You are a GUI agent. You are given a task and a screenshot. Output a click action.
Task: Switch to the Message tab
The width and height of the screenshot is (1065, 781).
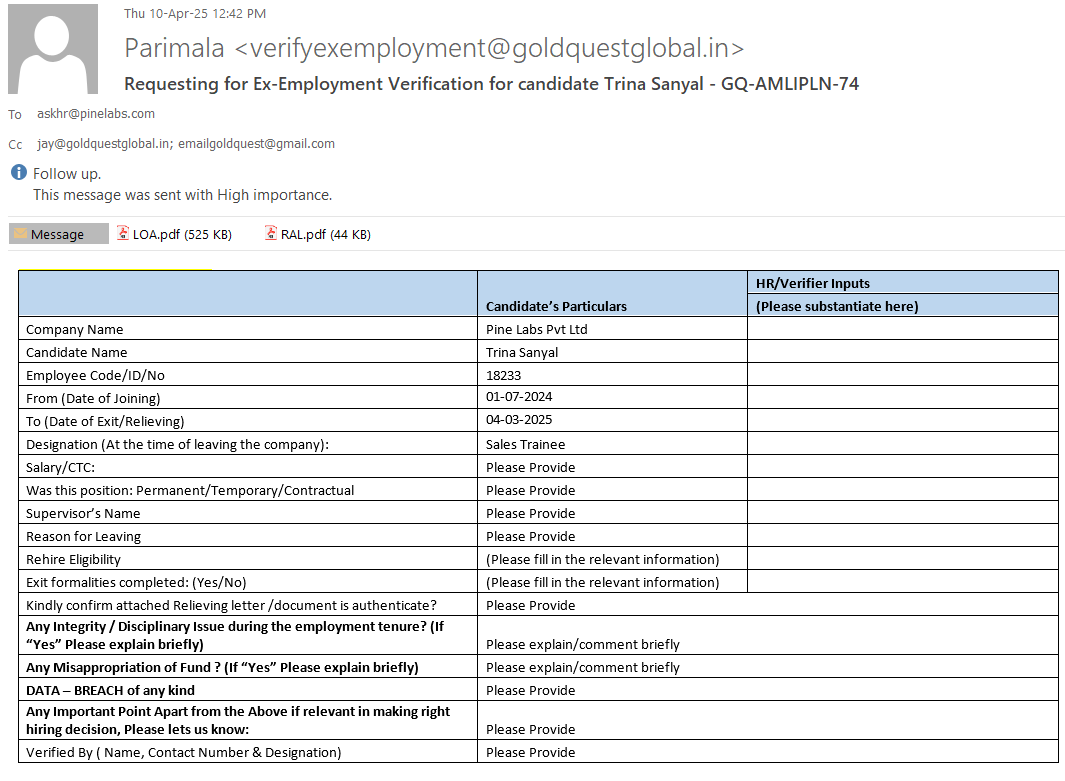point(58,234)
